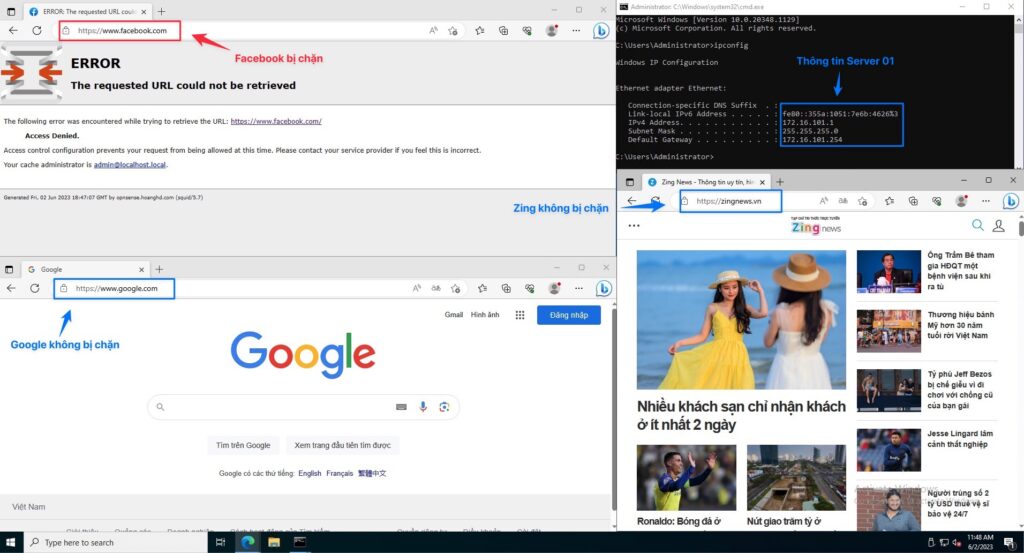
Task: Open tab actions menu in the Facebook window
Action: click(x=10, y=11)
